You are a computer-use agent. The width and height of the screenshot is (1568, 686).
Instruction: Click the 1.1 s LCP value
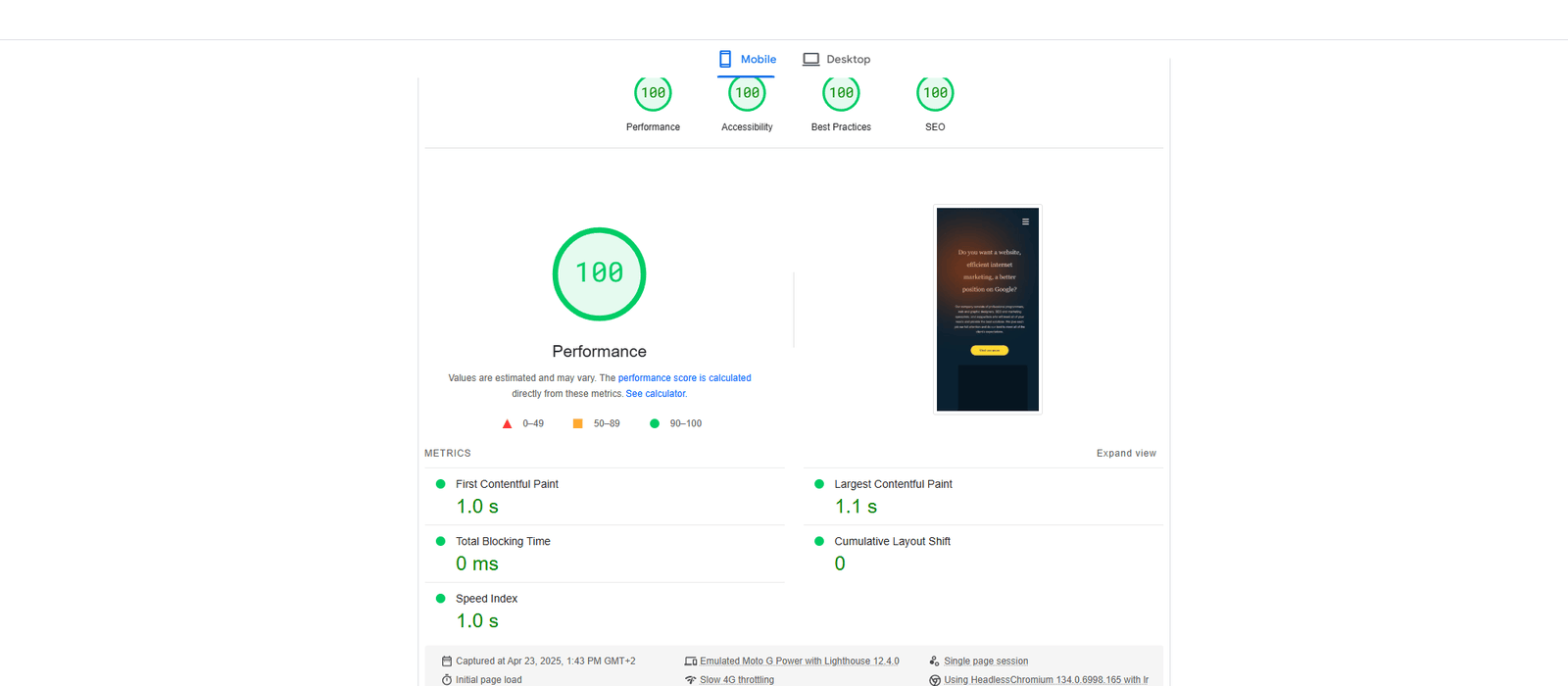856,507
